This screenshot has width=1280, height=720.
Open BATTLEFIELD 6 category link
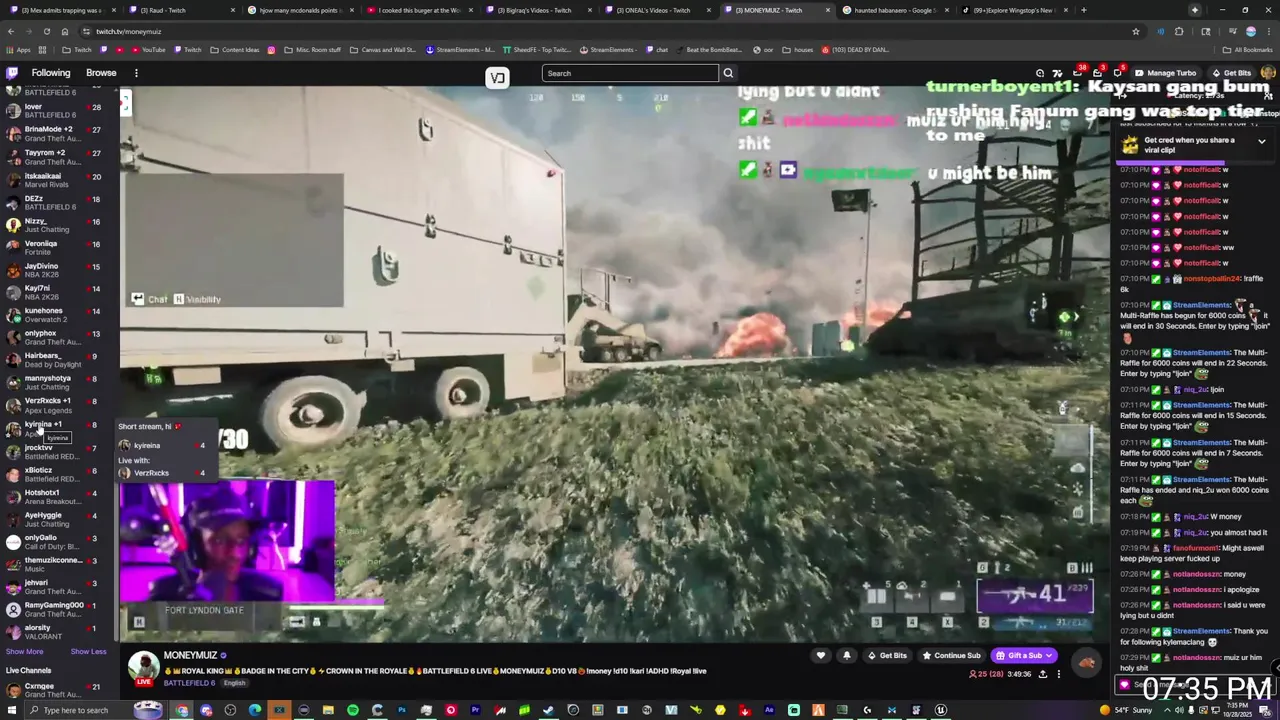click(x=189, y=683)
